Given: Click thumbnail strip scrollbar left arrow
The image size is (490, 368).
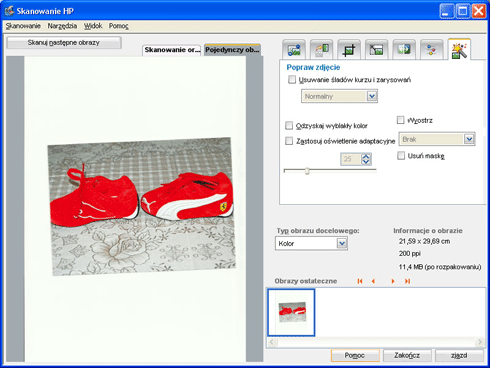Looking at the screenshot, I should 272,342.
